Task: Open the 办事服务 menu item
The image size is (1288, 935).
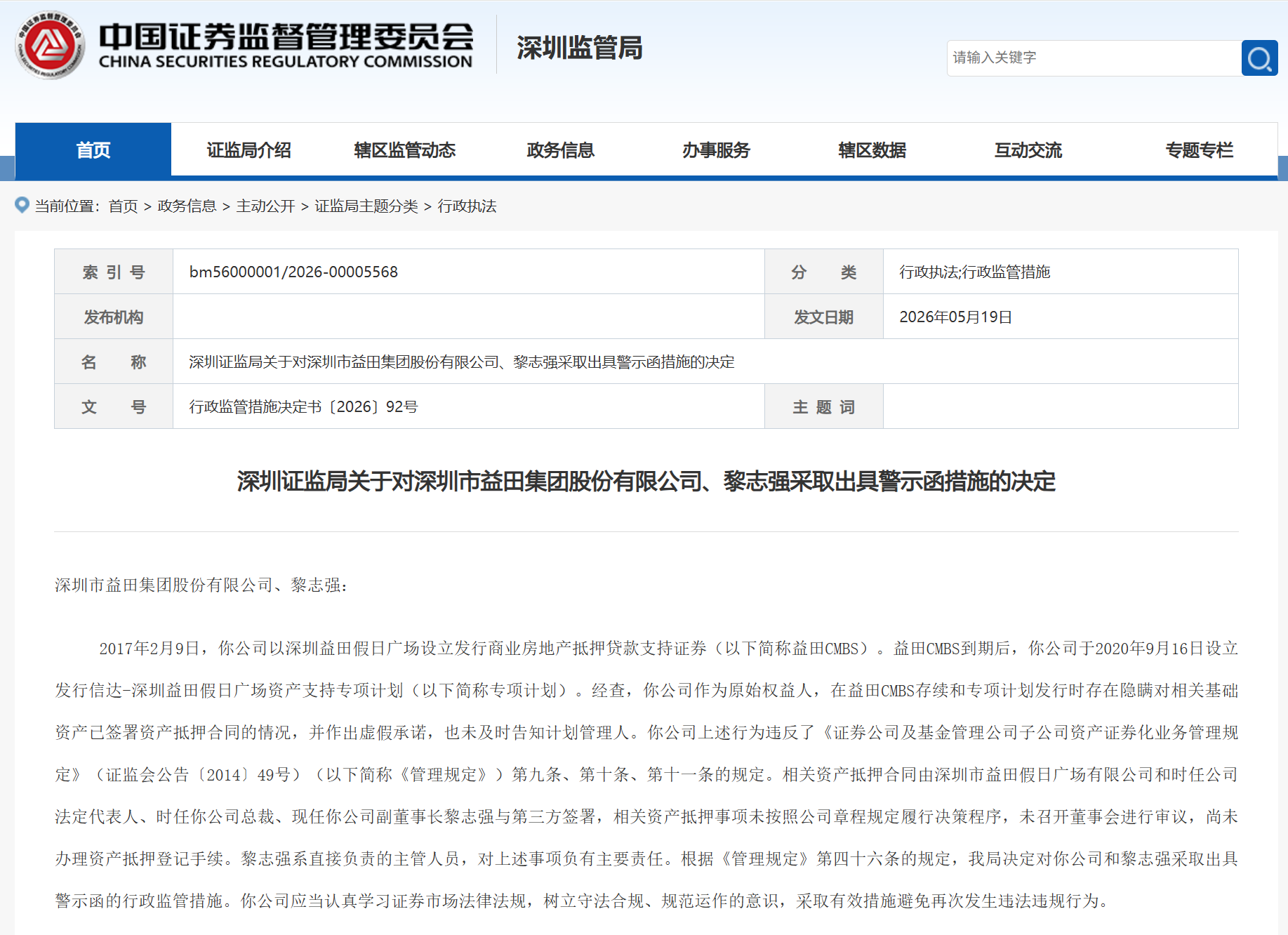Action: tap(717, 150)
